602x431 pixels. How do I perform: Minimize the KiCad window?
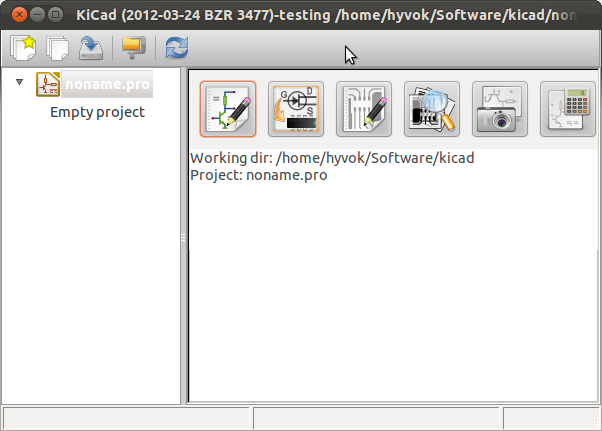[37, 15]
